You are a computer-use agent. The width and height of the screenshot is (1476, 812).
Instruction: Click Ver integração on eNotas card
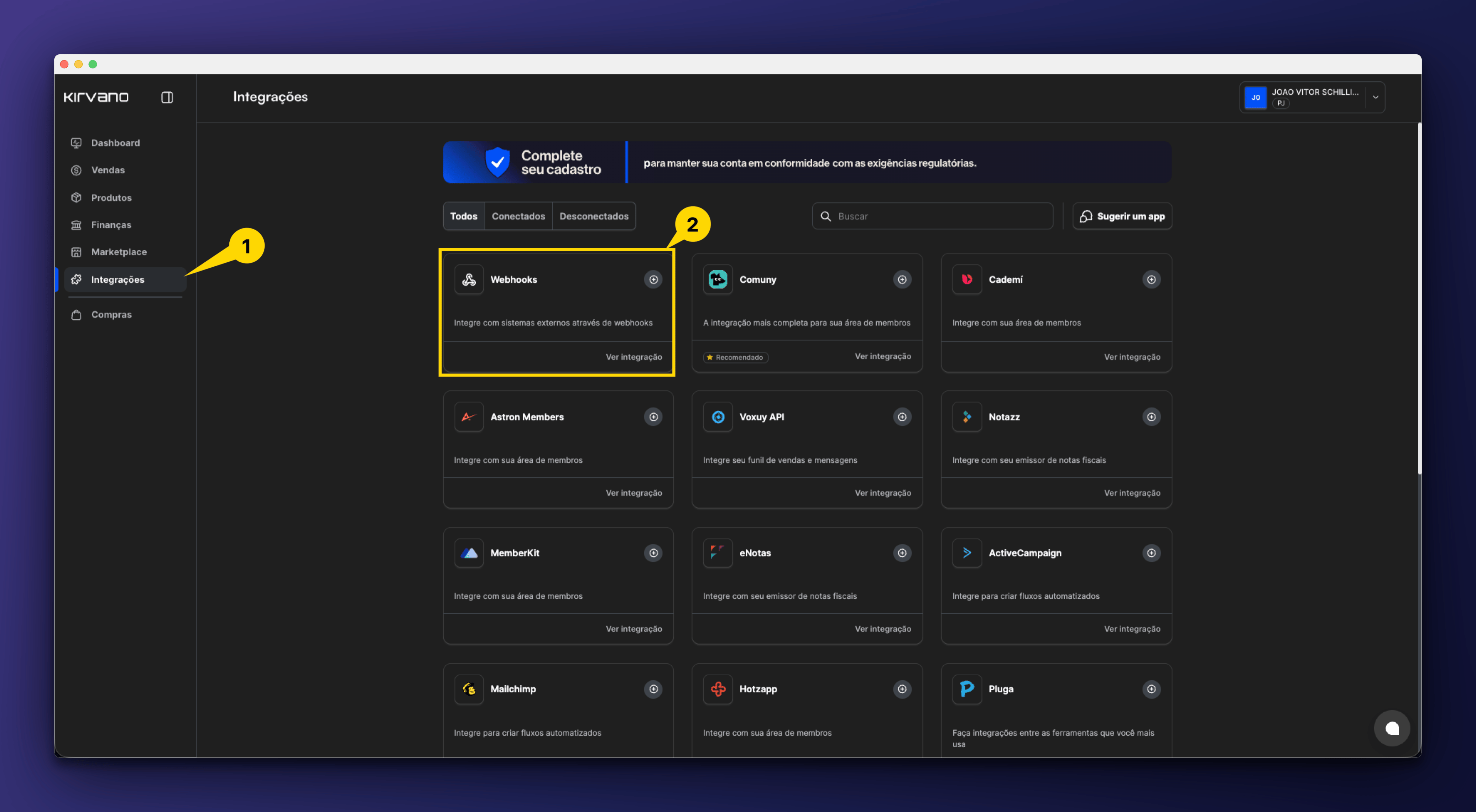coord(882,629)
